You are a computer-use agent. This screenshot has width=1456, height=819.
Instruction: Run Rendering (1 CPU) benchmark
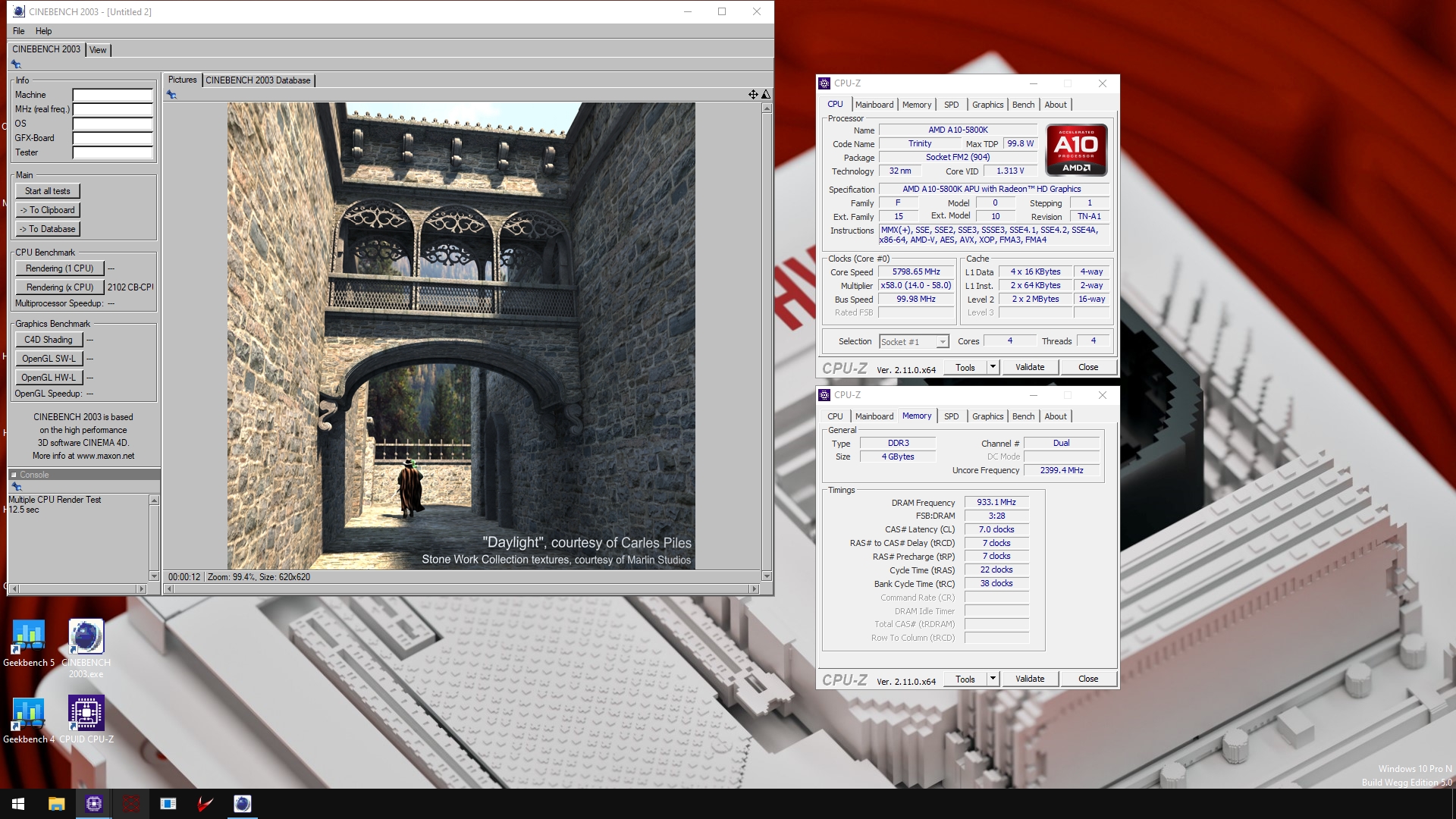pyautogui.click(x=60, y=268)
